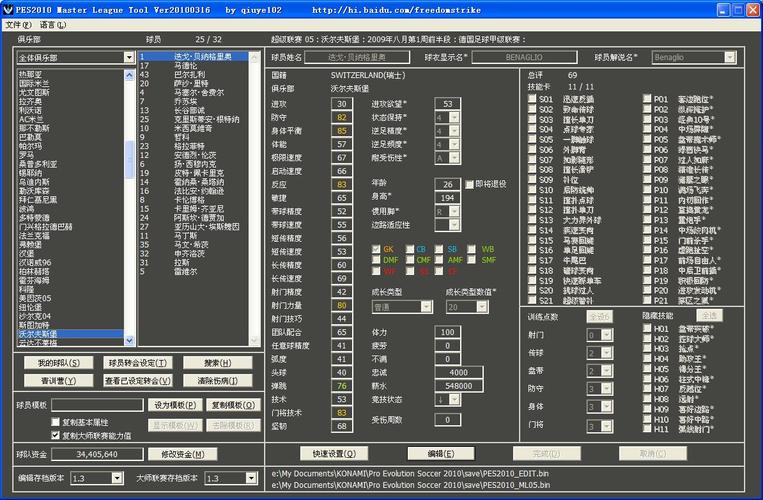Tick the WB position checkbox
Image resolution: width=763 pixels, height=500 pixels.
[472, 249]
